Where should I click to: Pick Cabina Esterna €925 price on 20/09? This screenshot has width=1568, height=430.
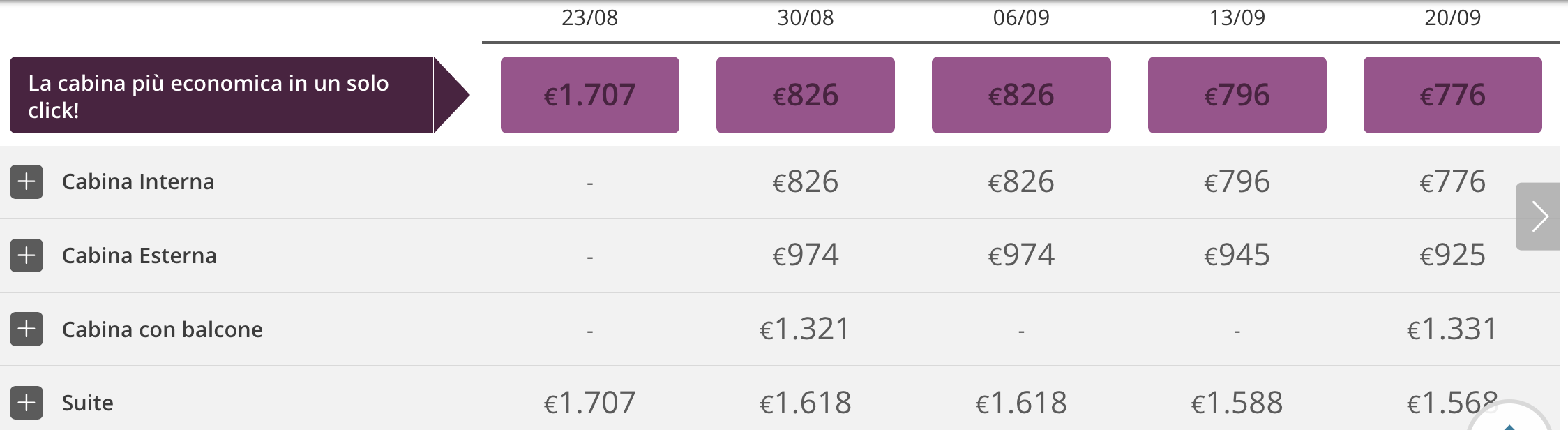tap(1453, 255)
